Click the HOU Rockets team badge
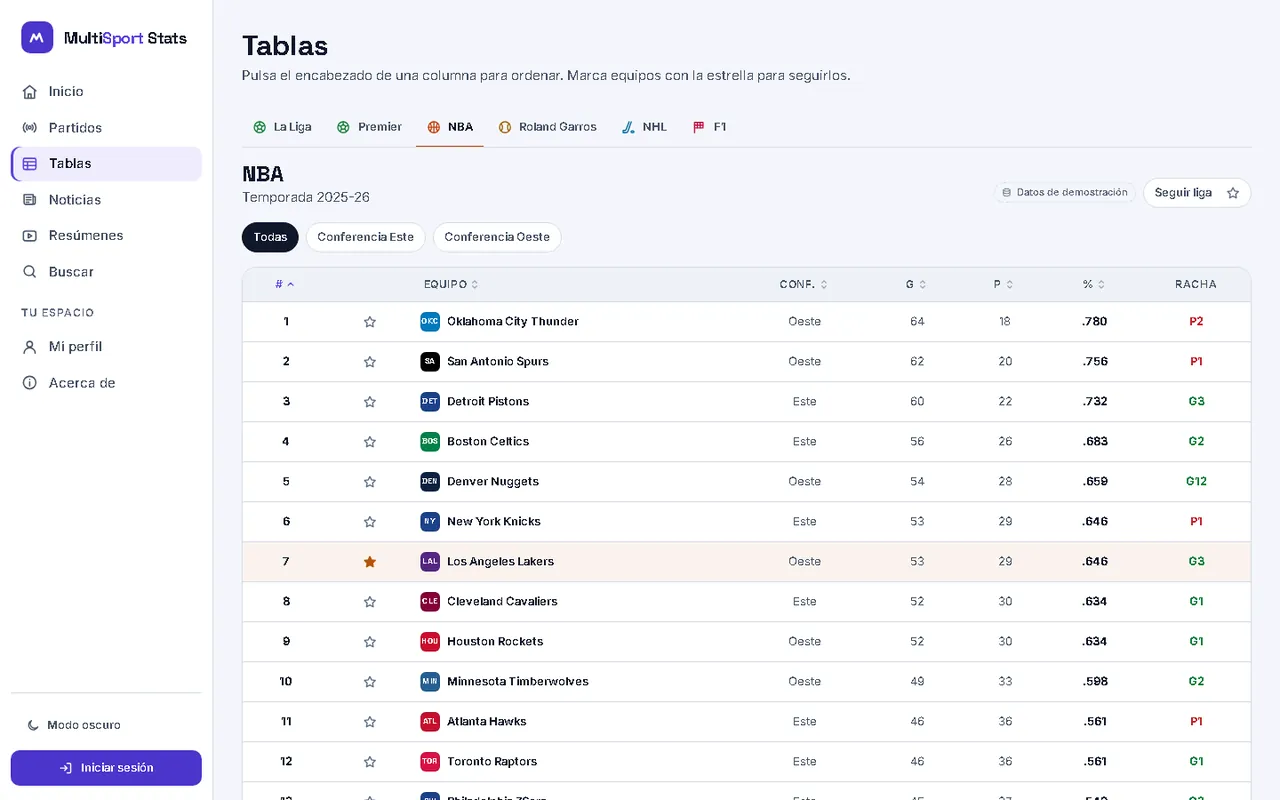This screenshot has height=800, width=1280. coord(430,642)
